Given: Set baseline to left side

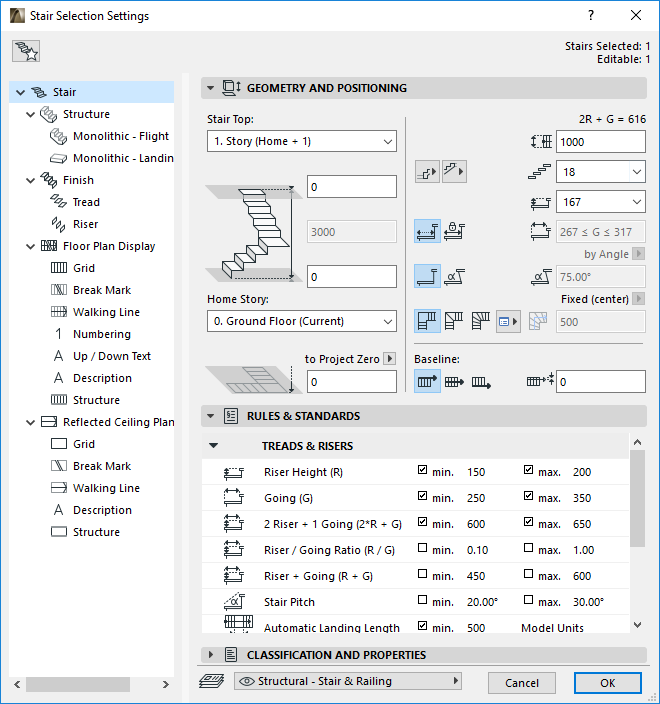Looking at the screenshot, I should point(427,381).
